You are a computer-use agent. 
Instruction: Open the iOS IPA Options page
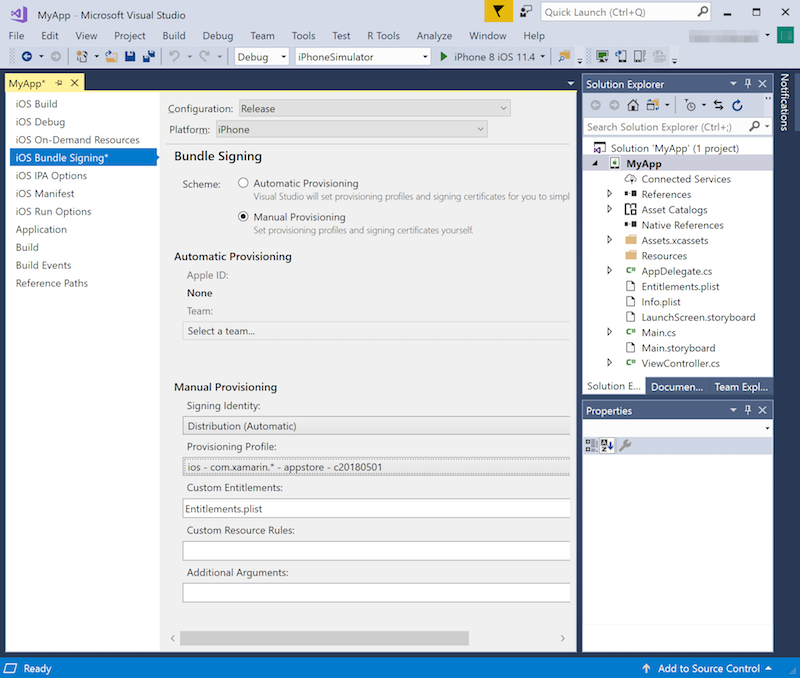(x=51, y=176)
